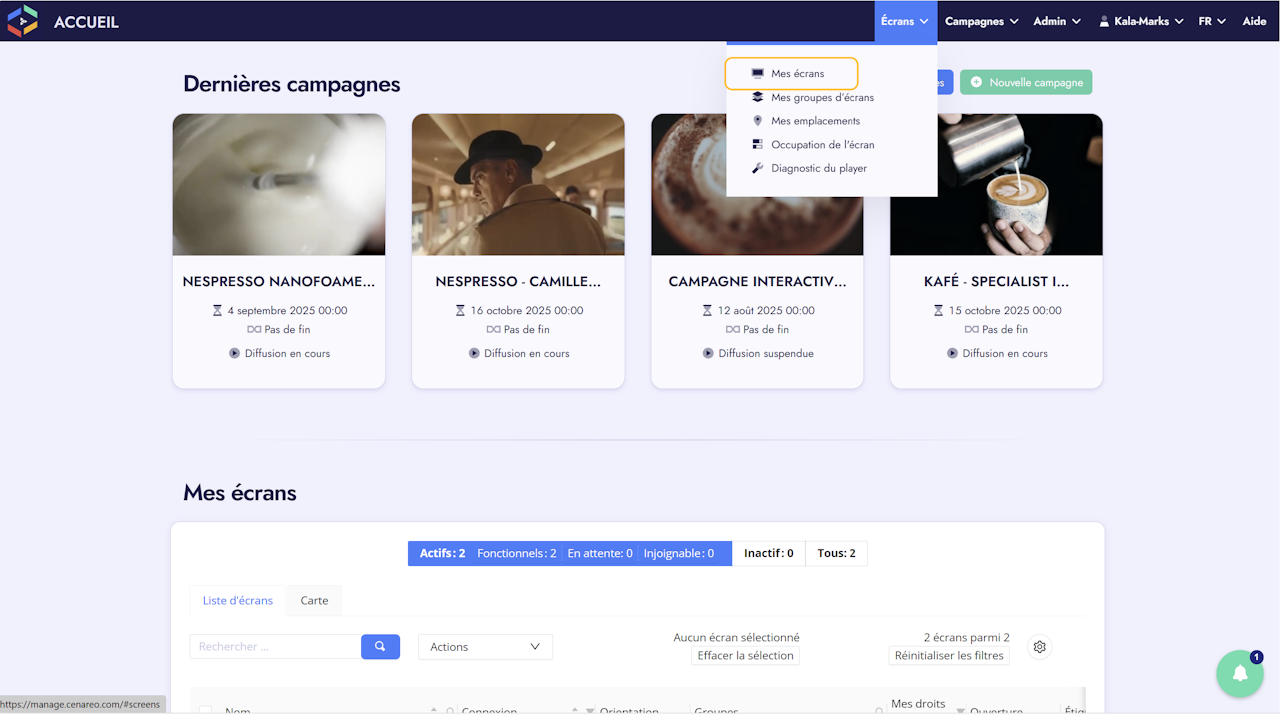Expand the Campagnes menu
Viewport: 1280px width, 714px height.
tap(981, 21)
